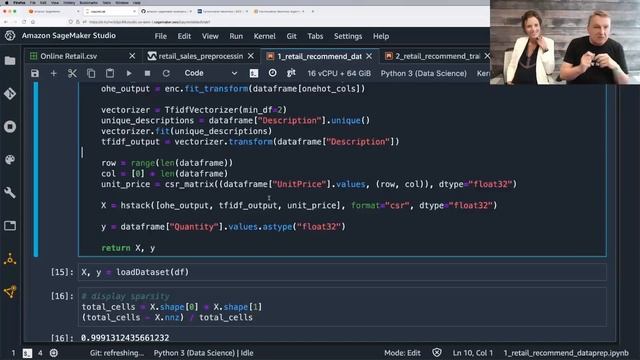Screen dimensions: 640x360
Task: Click the blue cell collapser bar
Action: (x=36, y=169)
